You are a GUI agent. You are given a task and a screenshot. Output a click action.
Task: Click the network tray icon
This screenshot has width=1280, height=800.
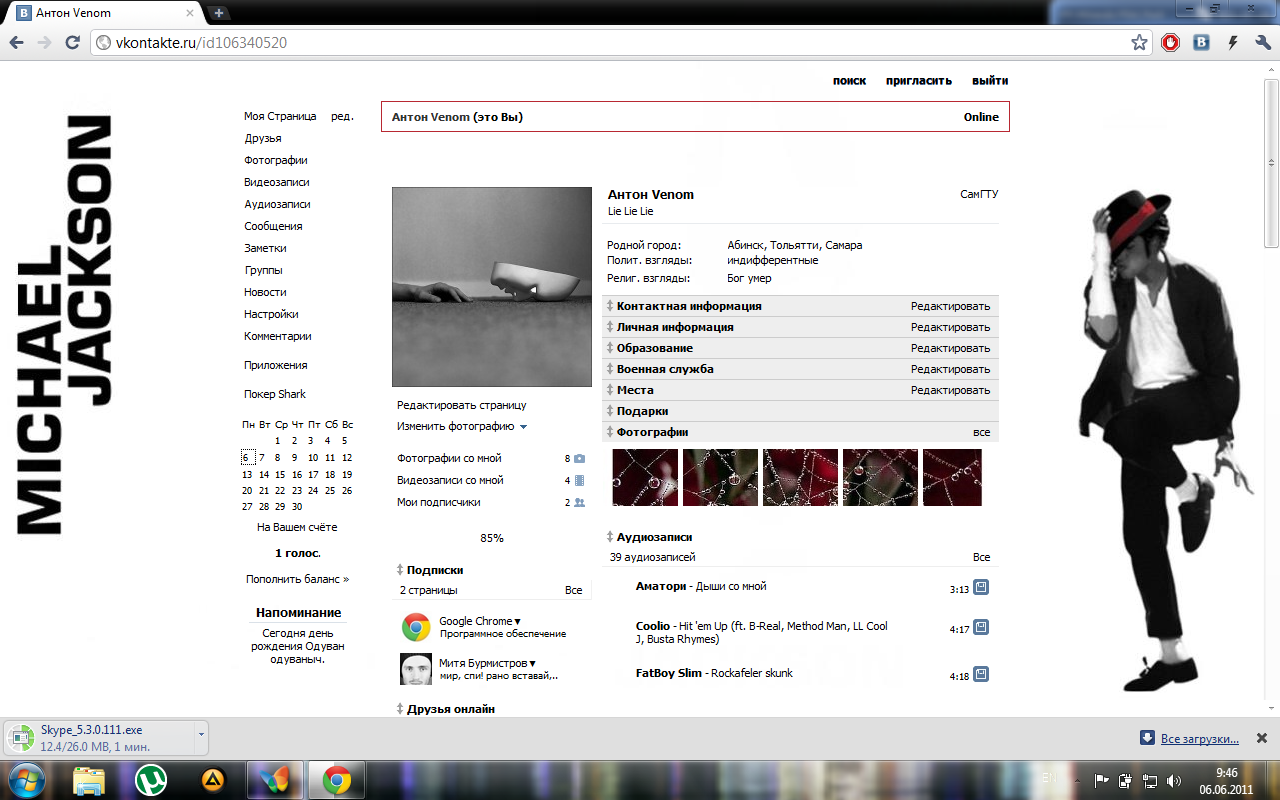pyautogui.click(x=1150, y=780)
